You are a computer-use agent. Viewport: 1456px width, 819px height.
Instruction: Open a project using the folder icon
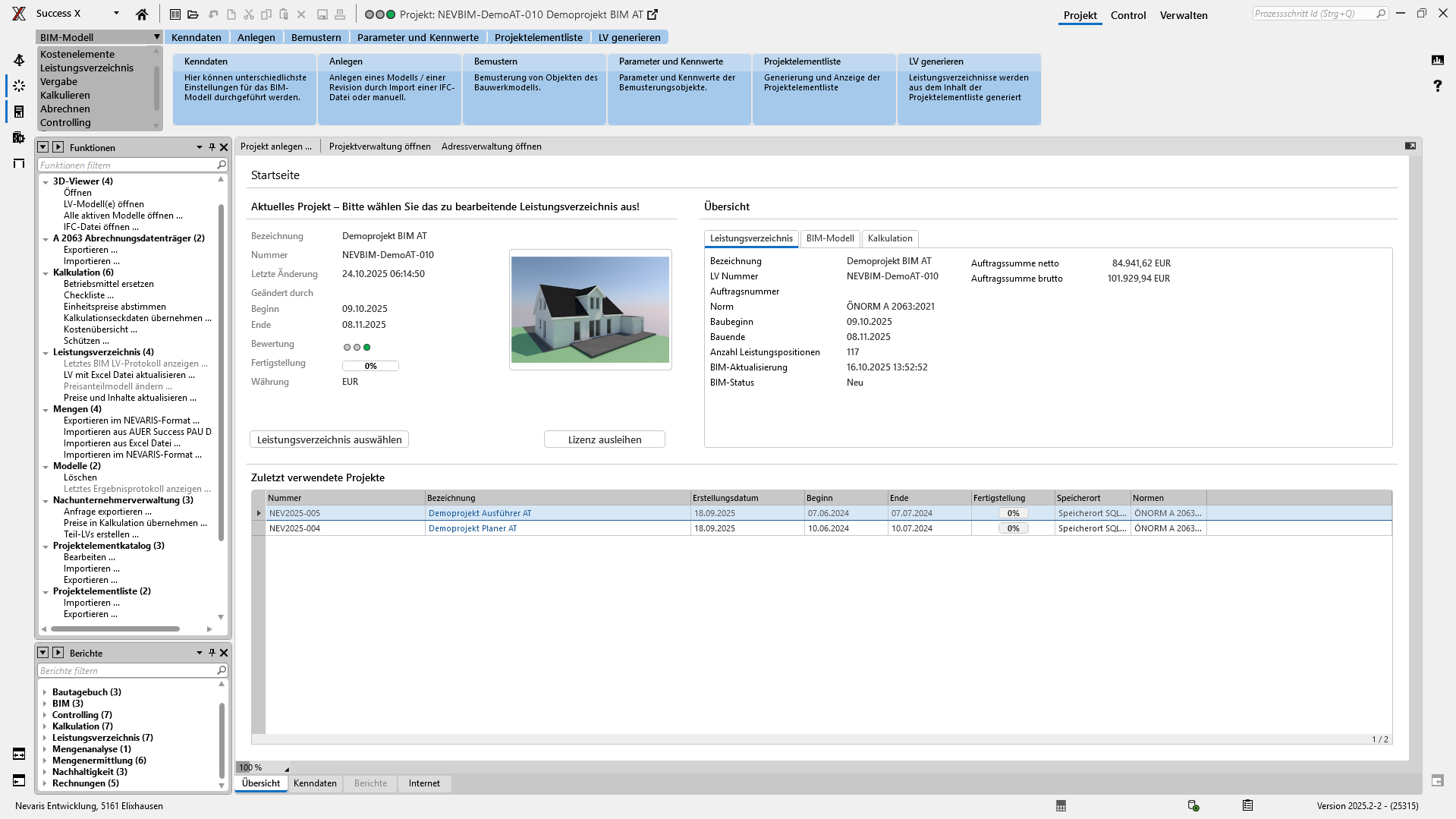click(x=193, y=14)
